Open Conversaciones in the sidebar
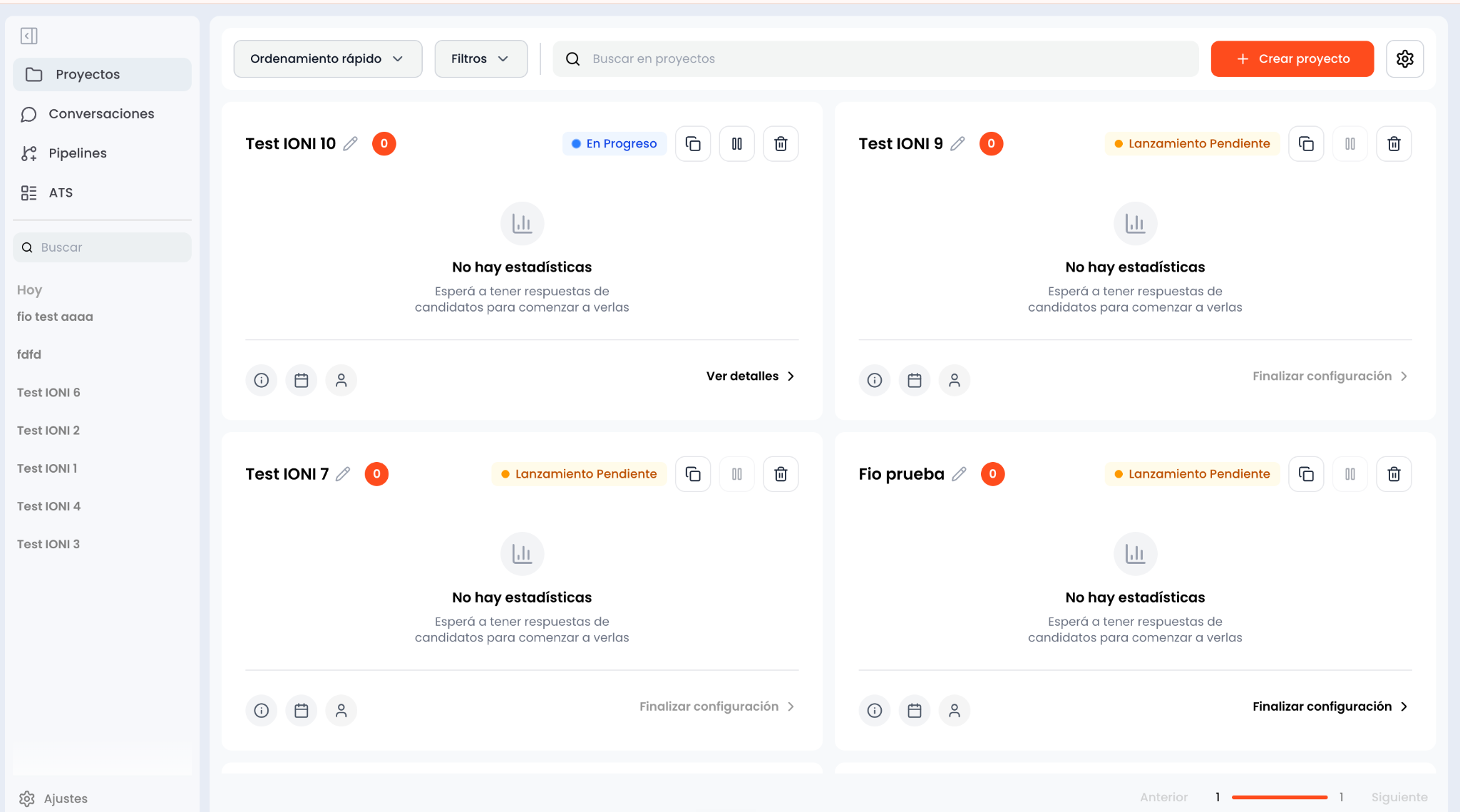1460x812 pixels. tap(102, 113)
